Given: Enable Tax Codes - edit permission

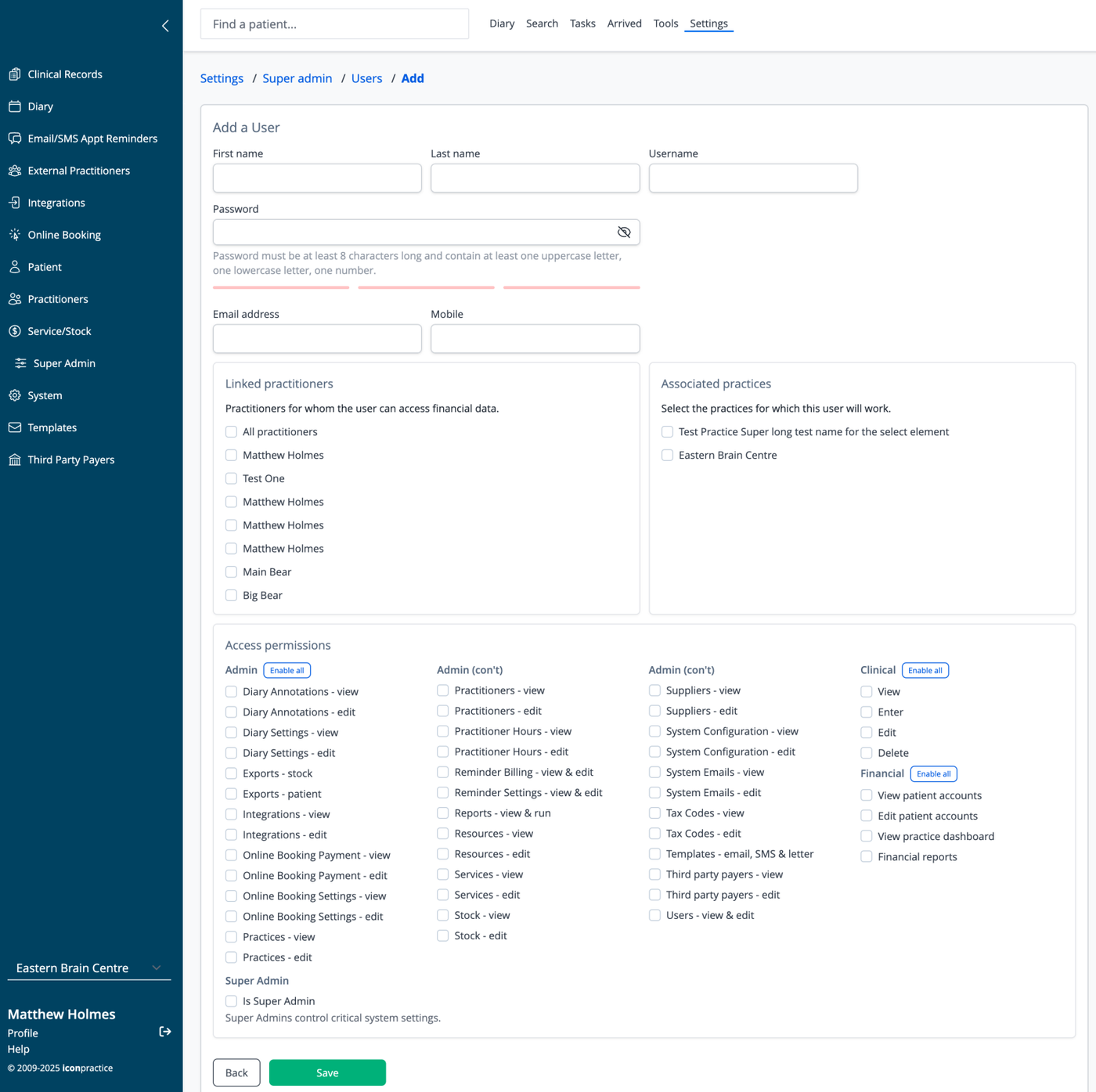Looking at the screenshot, I should [x=654, y=834].
